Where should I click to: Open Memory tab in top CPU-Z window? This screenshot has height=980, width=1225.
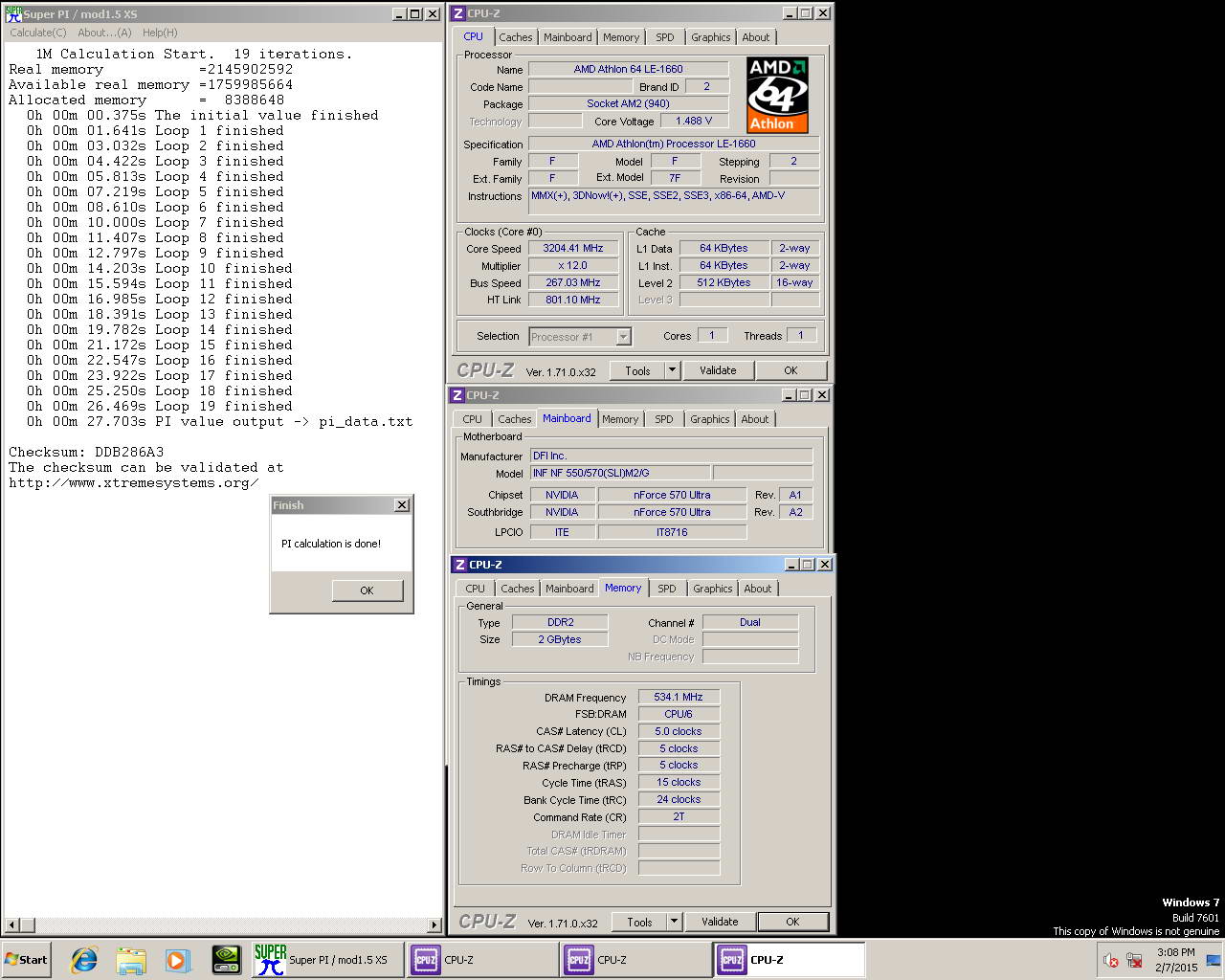pyautogui.click(x=621, y=37)
